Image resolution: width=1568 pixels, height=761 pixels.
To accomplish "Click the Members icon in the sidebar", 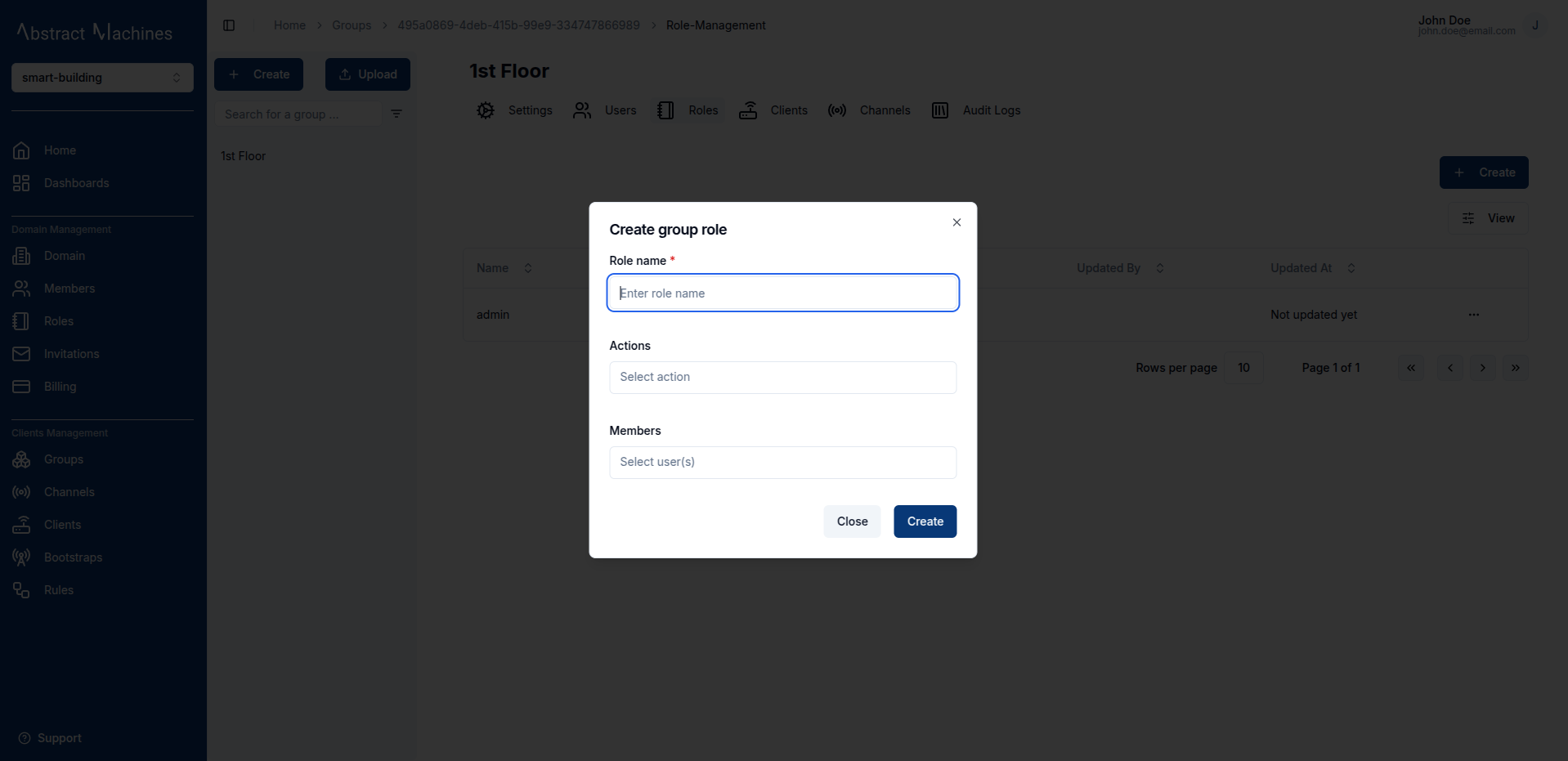I will (x=21, y=289).
